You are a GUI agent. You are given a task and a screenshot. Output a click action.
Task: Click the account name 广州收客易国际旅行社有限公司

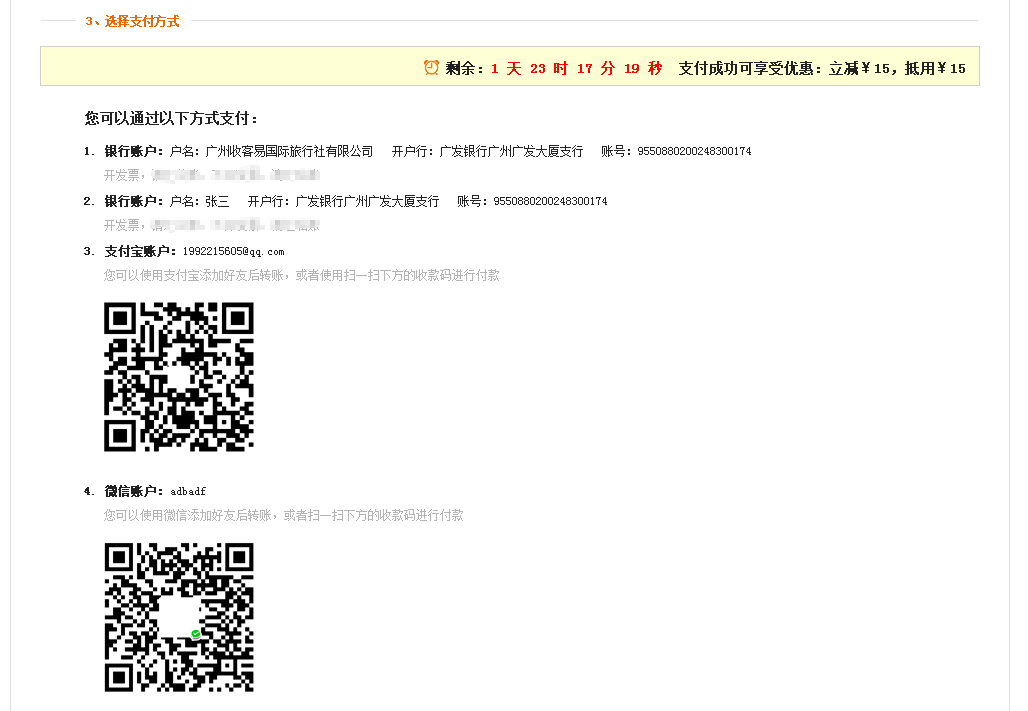click(x=289, y=151)
